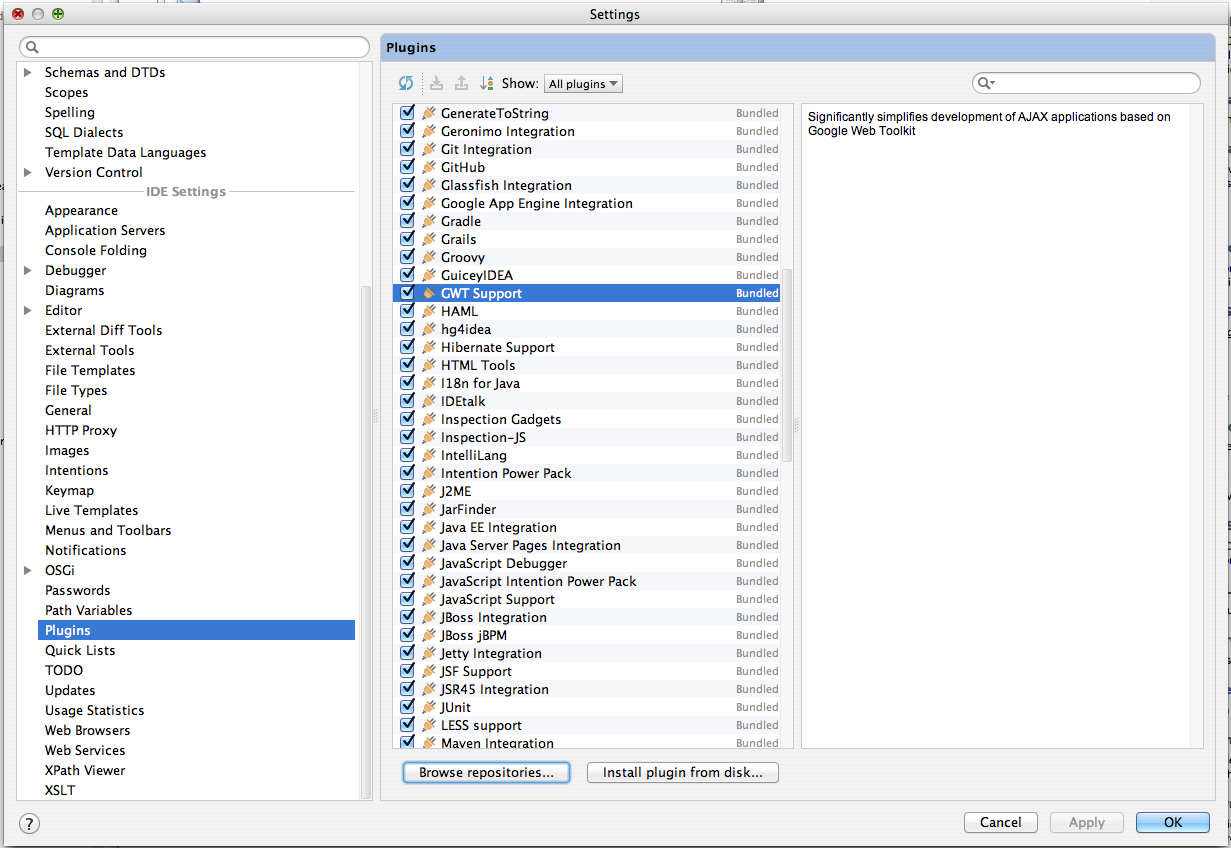Toggle the GWT Support plugin checkbox

click(407, 293)
